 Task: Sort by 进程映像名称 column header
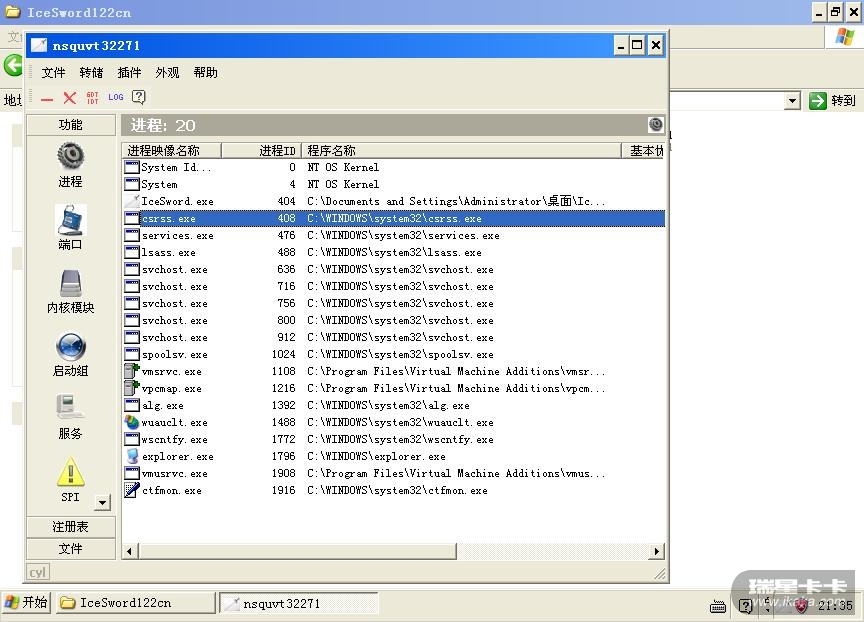(171, 150)
